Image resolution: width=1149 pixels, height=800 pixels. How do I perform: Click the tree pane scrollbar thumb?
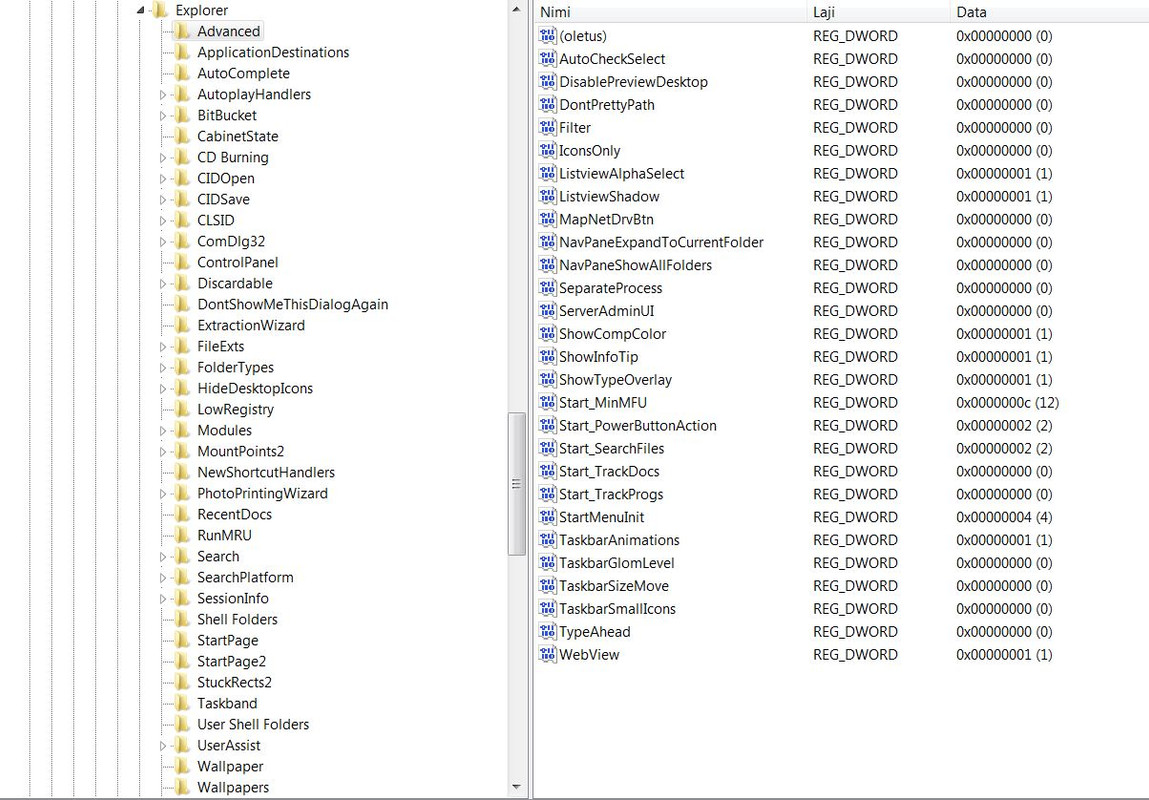pos(517,484)
